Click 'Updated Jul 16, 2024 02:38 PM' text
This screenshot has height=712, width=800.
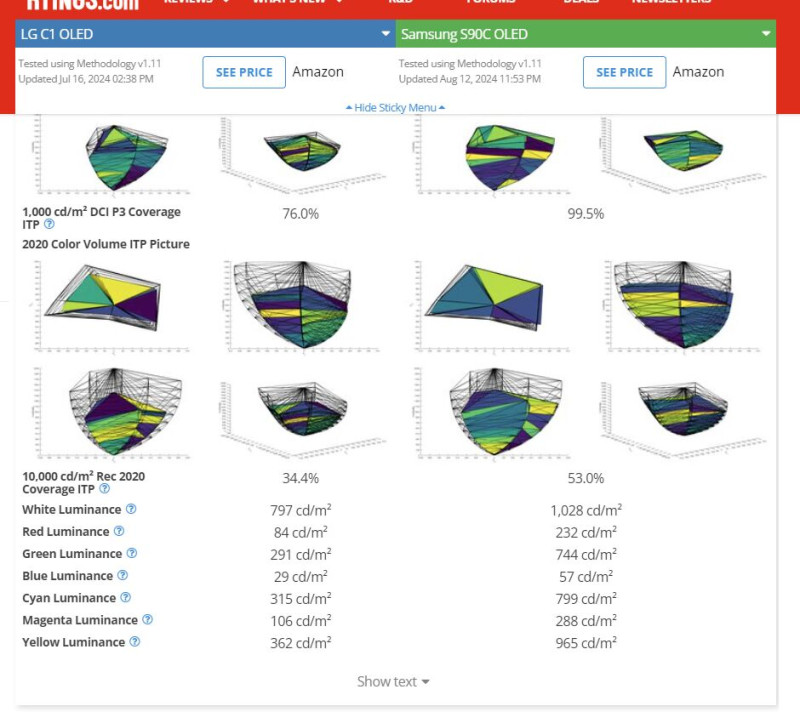tap(86, 79)
